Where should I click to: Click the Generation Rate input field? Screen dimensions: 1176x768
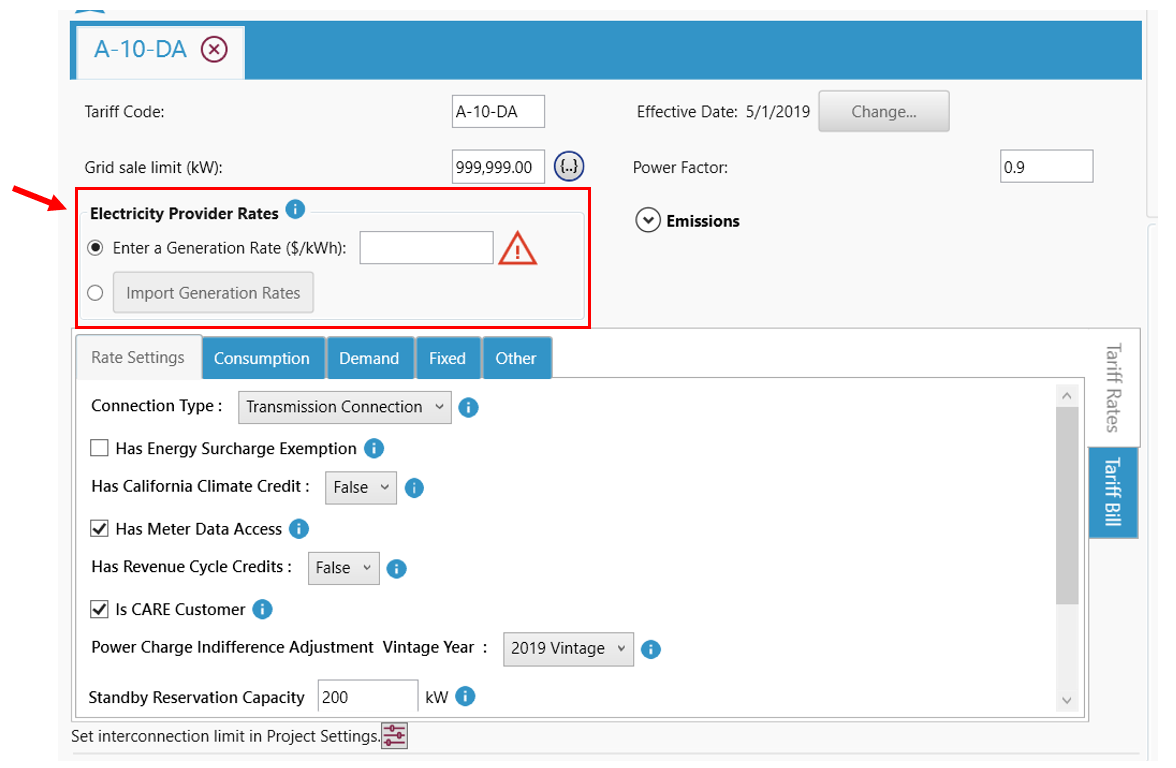[426, 248]
